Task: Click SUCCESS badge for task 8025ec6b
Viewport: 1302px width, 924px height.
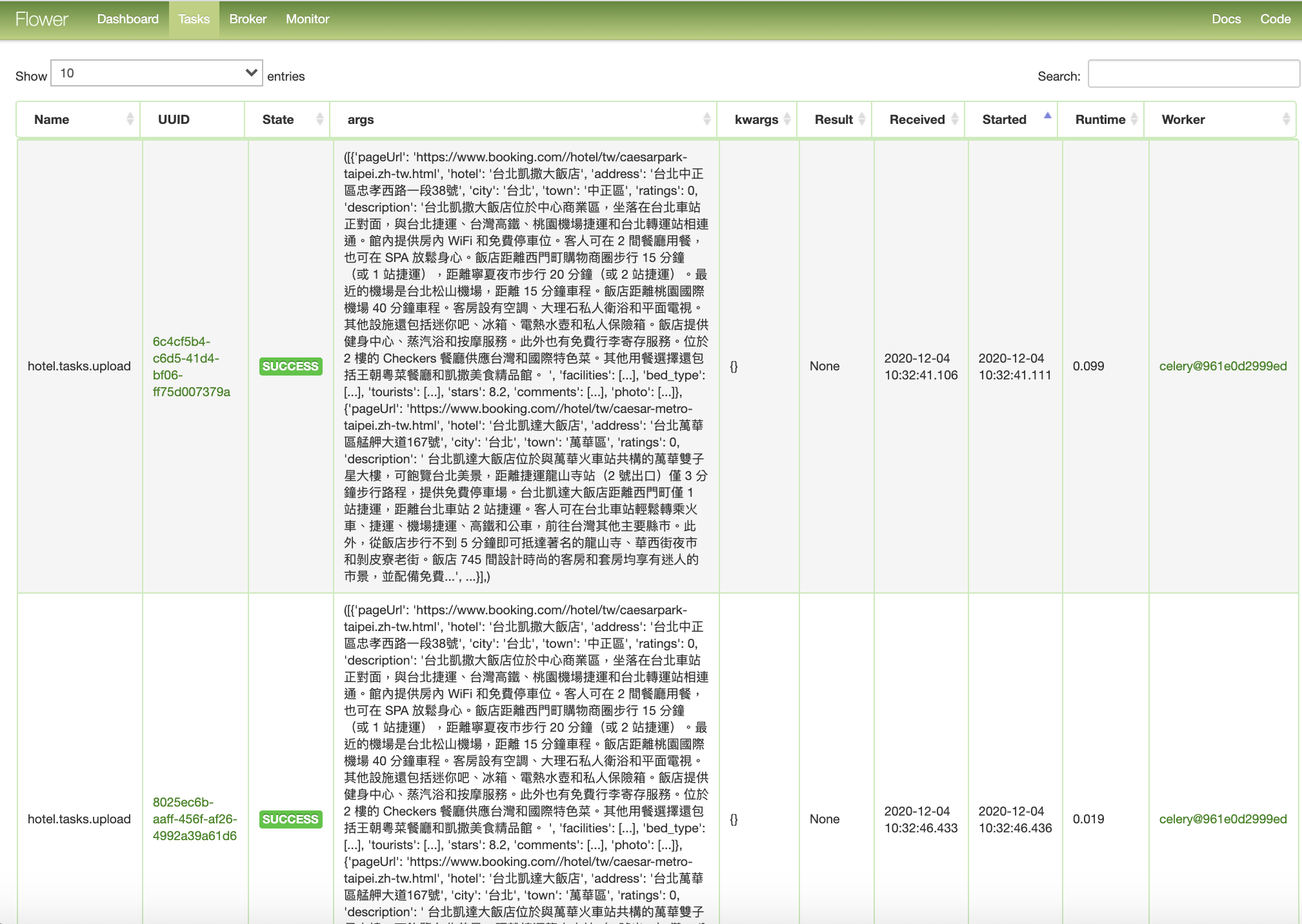Action: click(x=290, y=819)
